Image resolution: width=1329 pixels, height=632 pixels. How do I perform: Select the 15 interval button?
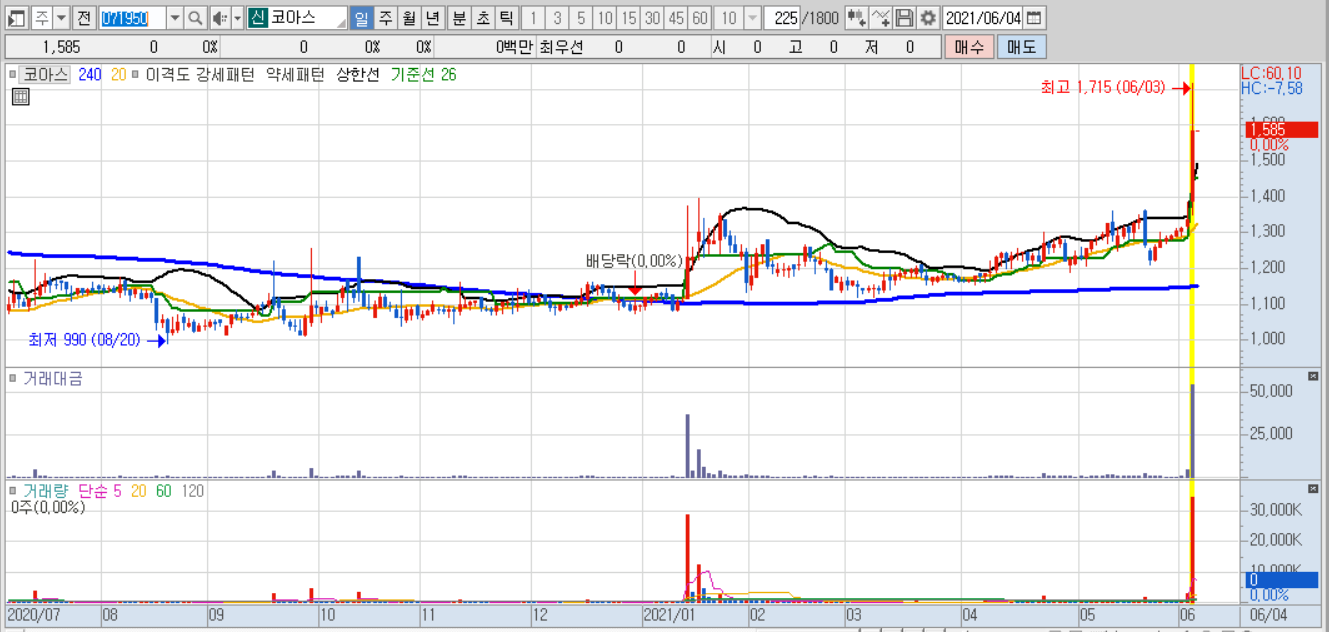pyautogui.click(x=629, y=18)
